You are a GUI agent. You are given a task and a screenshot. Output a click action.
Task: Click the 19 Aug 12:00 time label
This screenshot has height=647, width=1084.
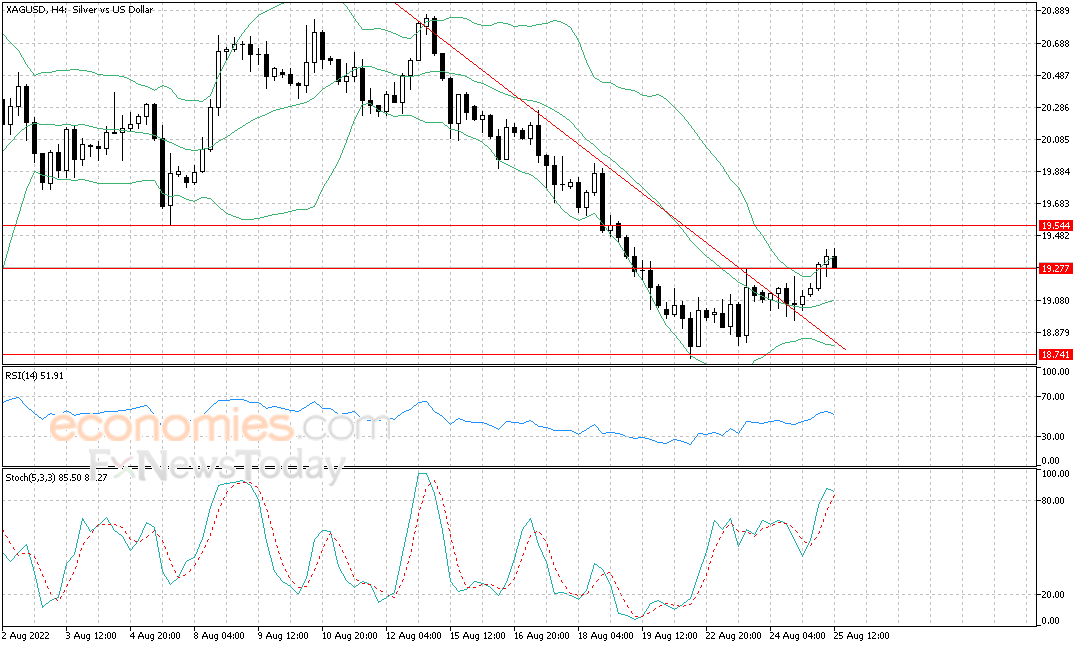[670, 636]
